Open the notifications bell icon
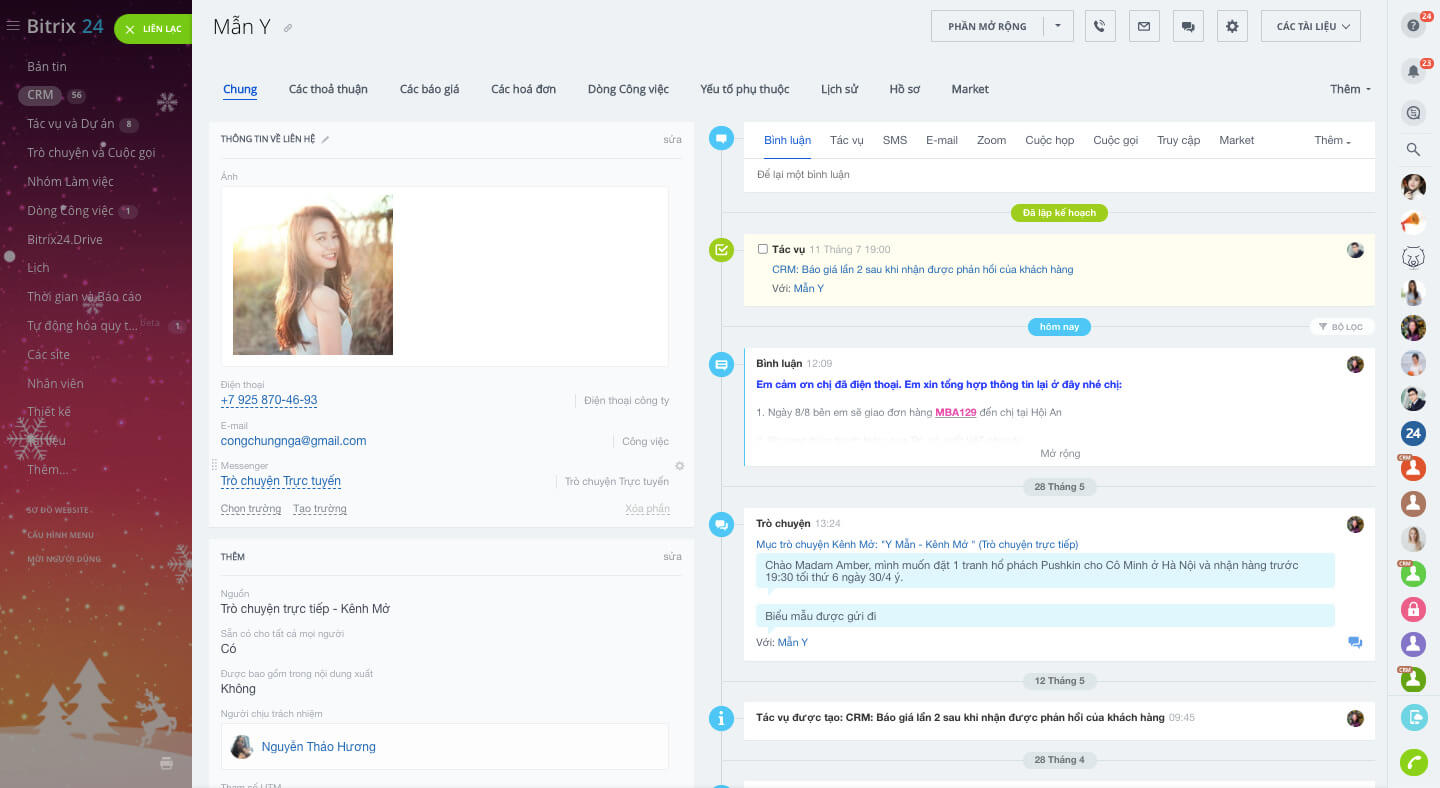This screenshot has height=788, width=1440. (x=1413, y=72)
